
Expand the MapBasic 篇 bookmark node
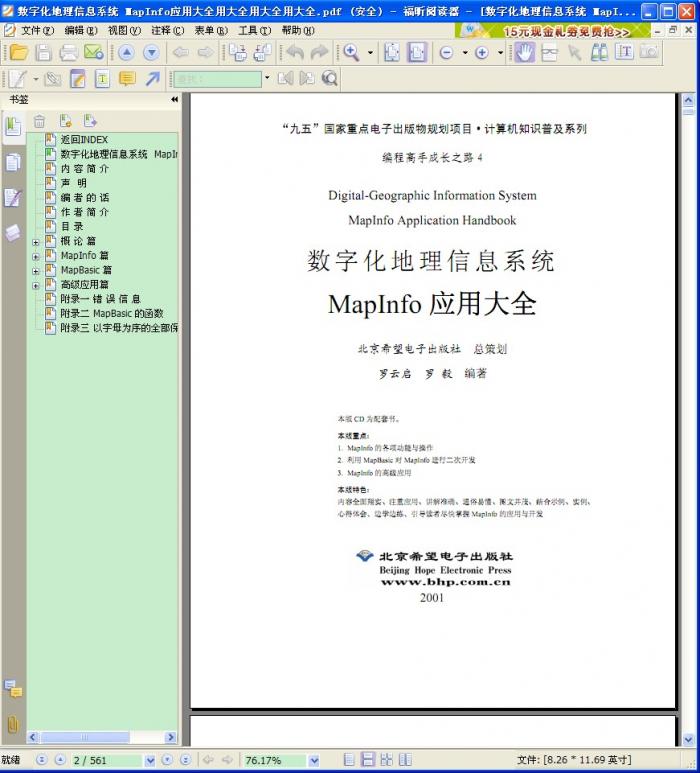36,270
